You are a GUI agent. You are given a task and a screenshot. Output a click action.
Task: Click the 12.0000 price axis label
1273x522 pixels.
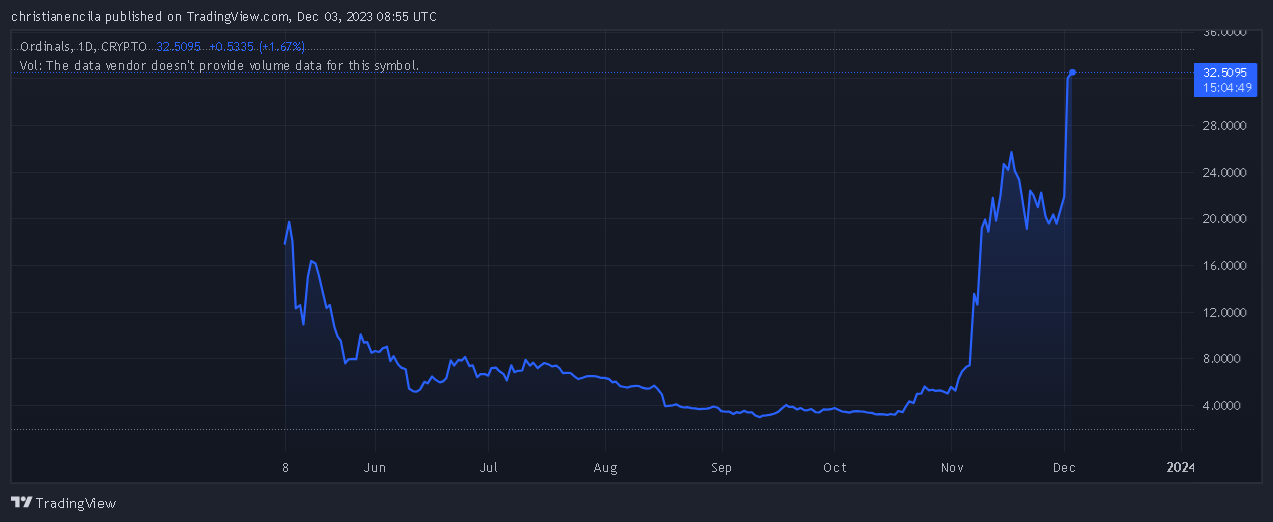click(1224, 312)
